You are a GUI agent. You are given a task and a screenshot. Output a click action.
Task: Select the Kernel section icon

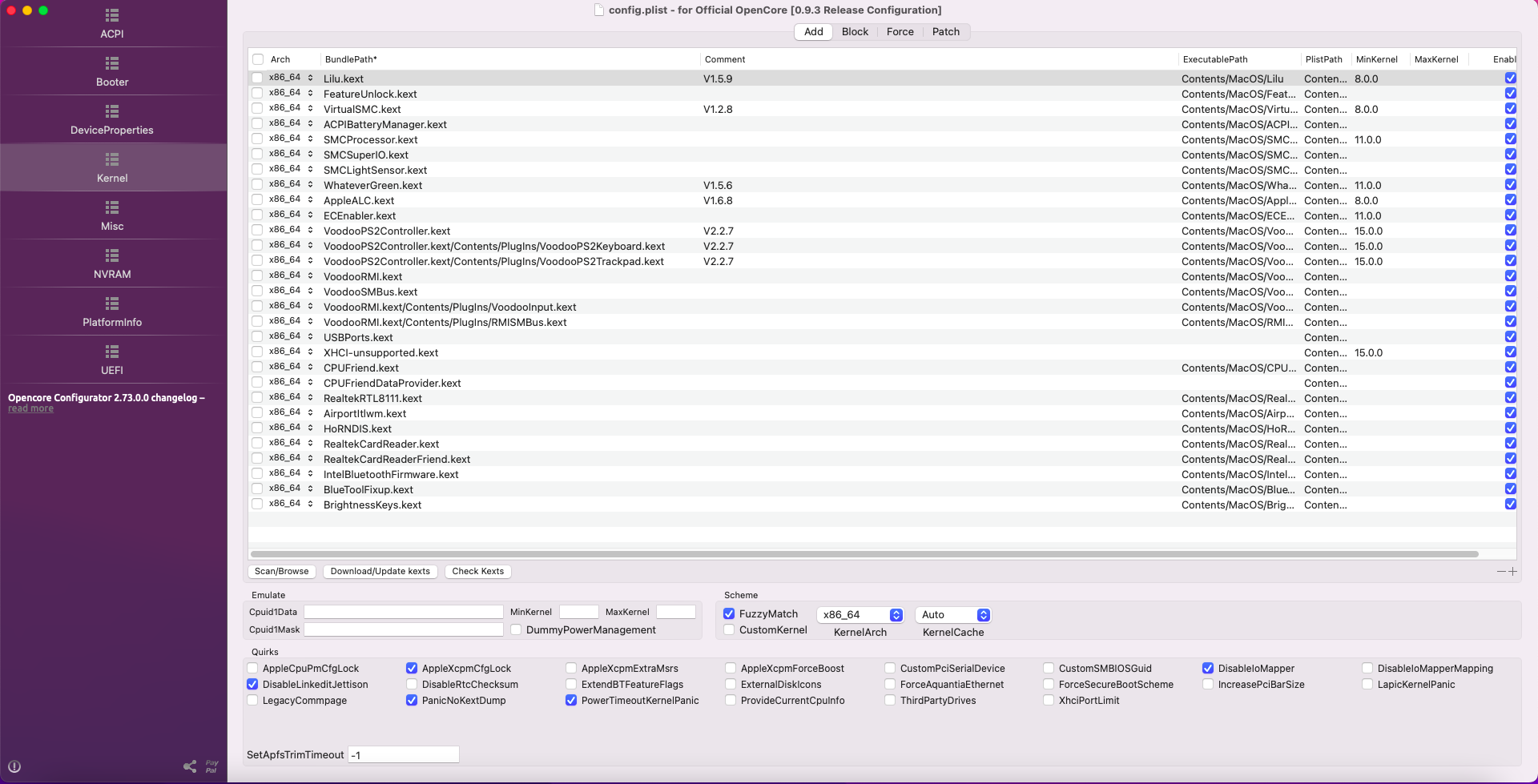point(112,159)
